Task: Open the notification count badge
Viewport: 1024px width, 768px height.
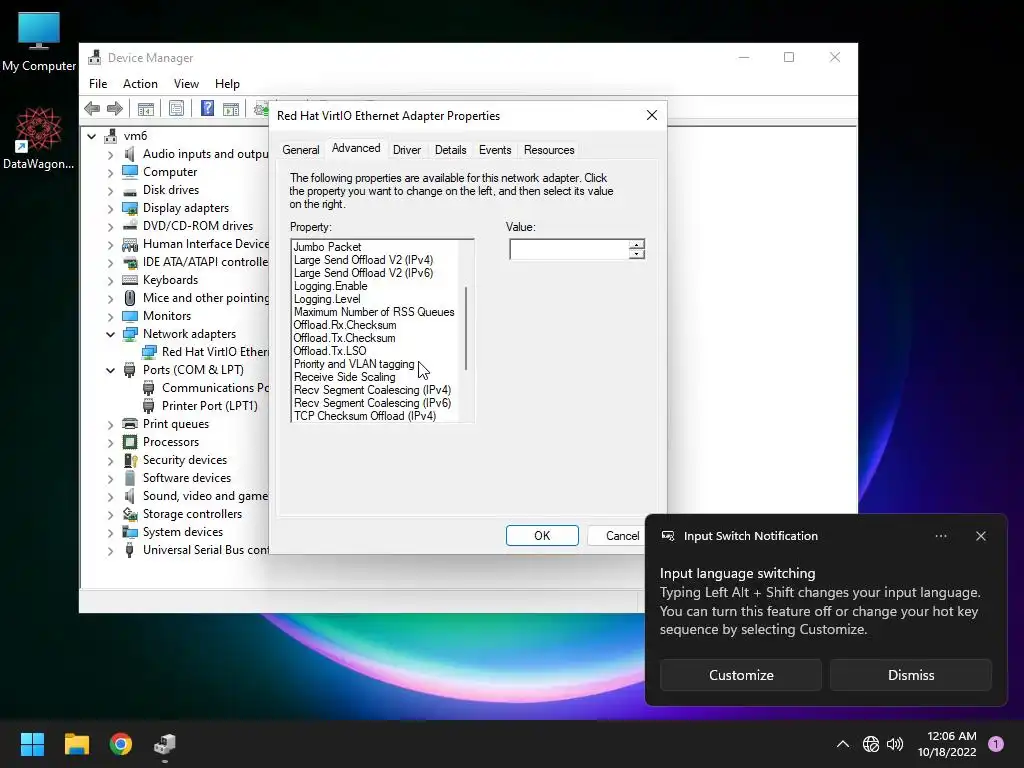Action: [x=996, y=744]
